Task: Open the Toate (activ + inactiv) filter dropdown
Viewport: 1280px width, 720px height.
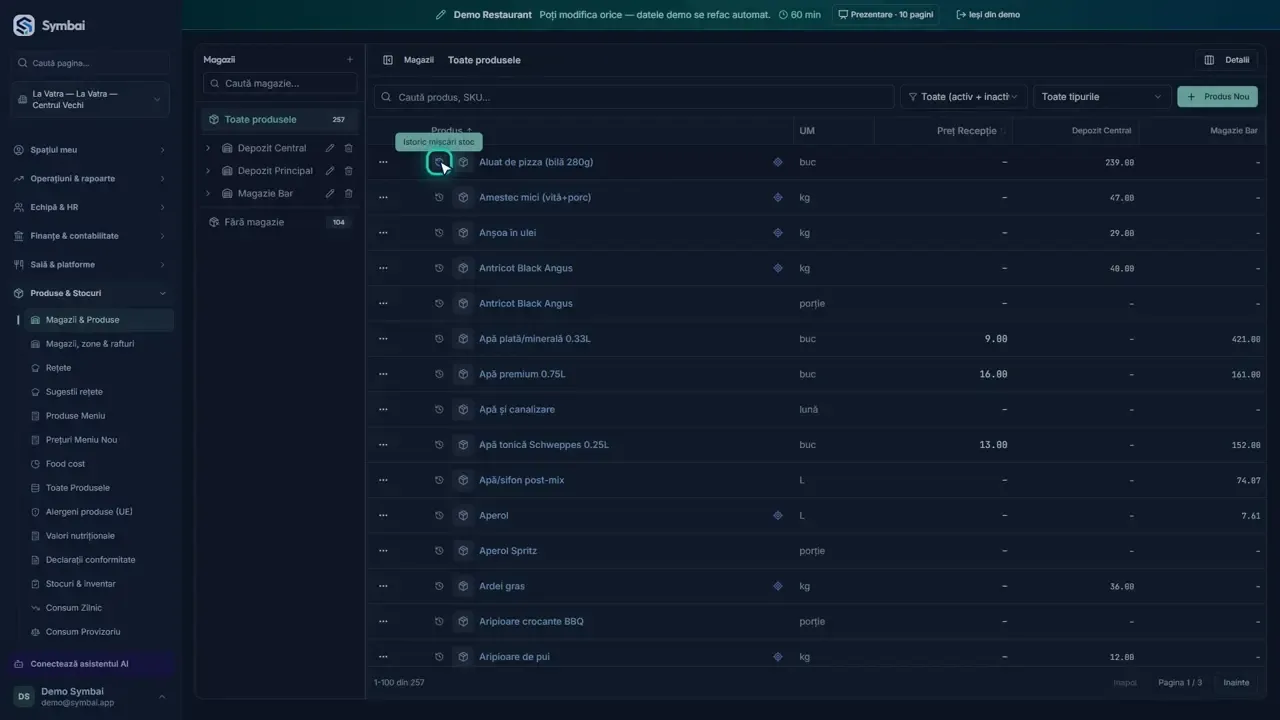Action: click(964, 97)
